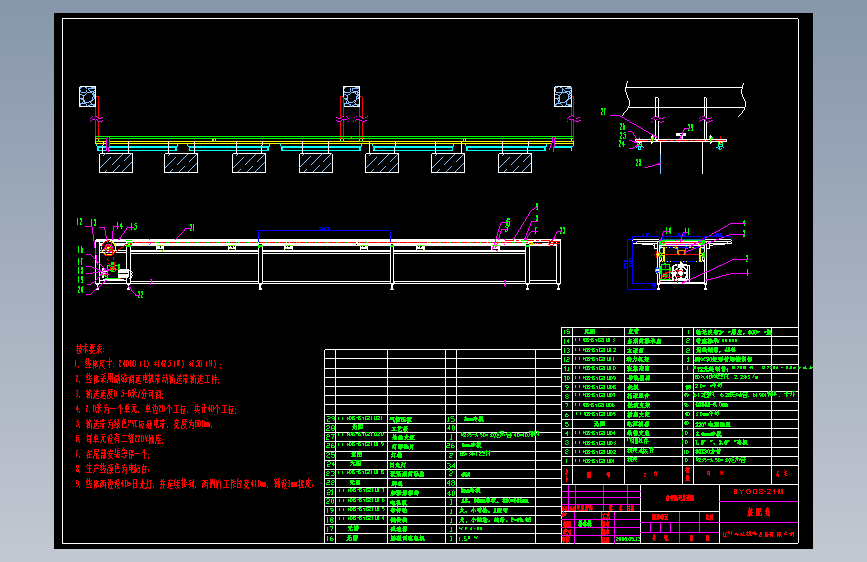Viewport: 867px width, 562px height.
Task: Select the first hatched workstation box from left
Action: [116, 163]
